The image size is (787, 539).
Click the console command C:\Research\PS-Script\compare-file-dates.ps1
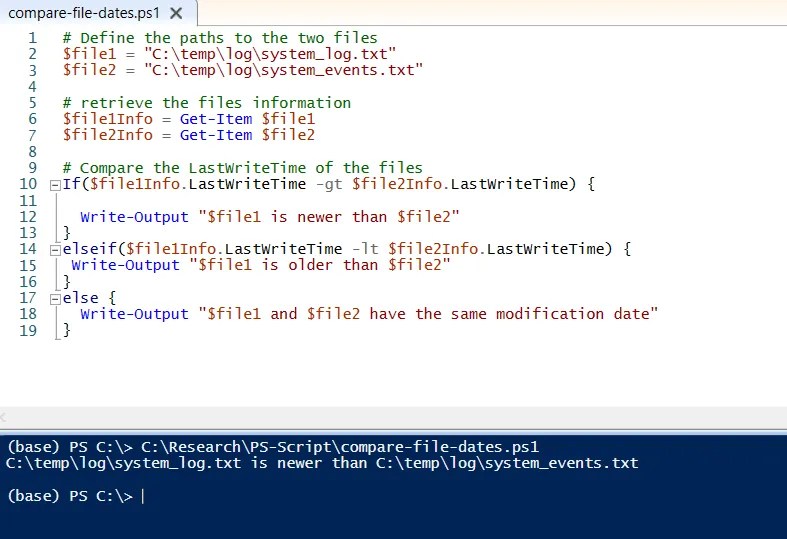point(340,447)
